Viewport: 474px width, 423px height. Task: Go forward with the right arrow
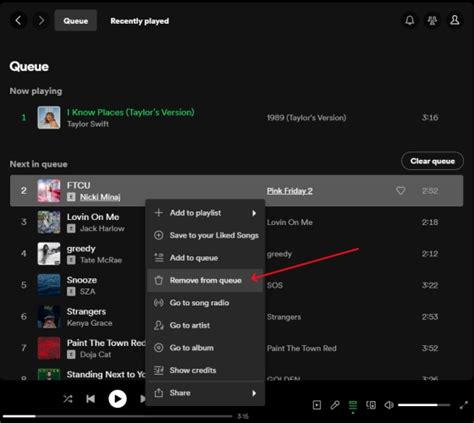point(41,21)
